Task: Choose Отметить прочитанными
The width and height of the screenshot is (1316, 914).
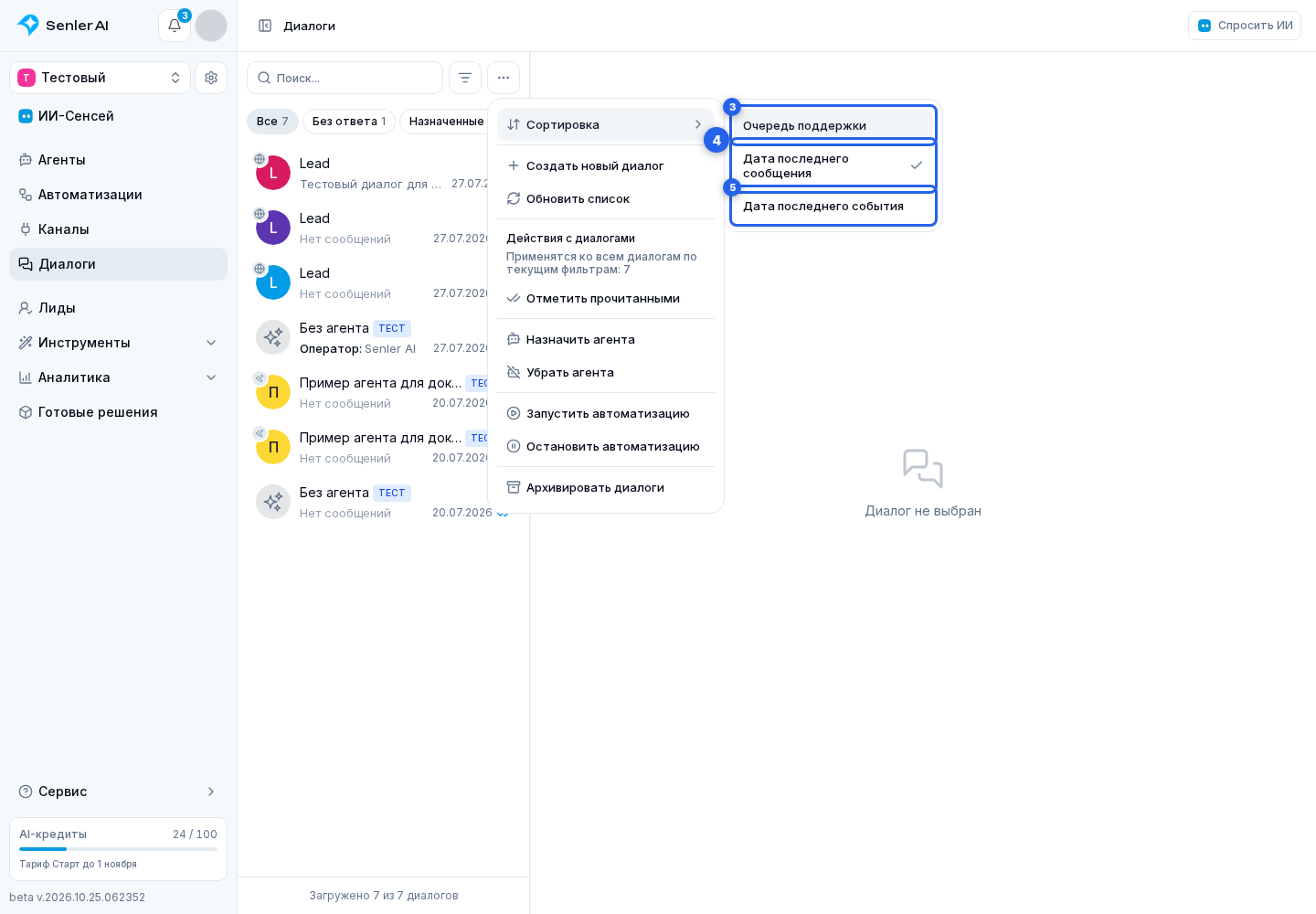Action: pyautogui.click(x=606, y=298)
